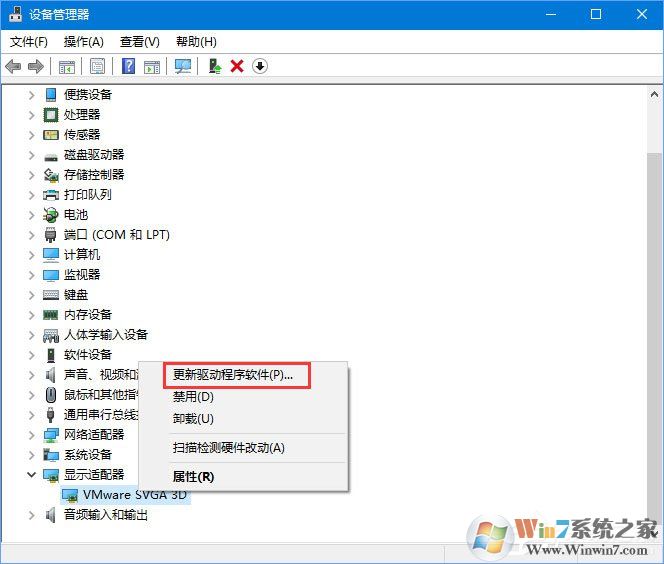Click the 存储控制器 icon
Screen dimensions: 664x564
pyautogui.click(x=51, y=175)
